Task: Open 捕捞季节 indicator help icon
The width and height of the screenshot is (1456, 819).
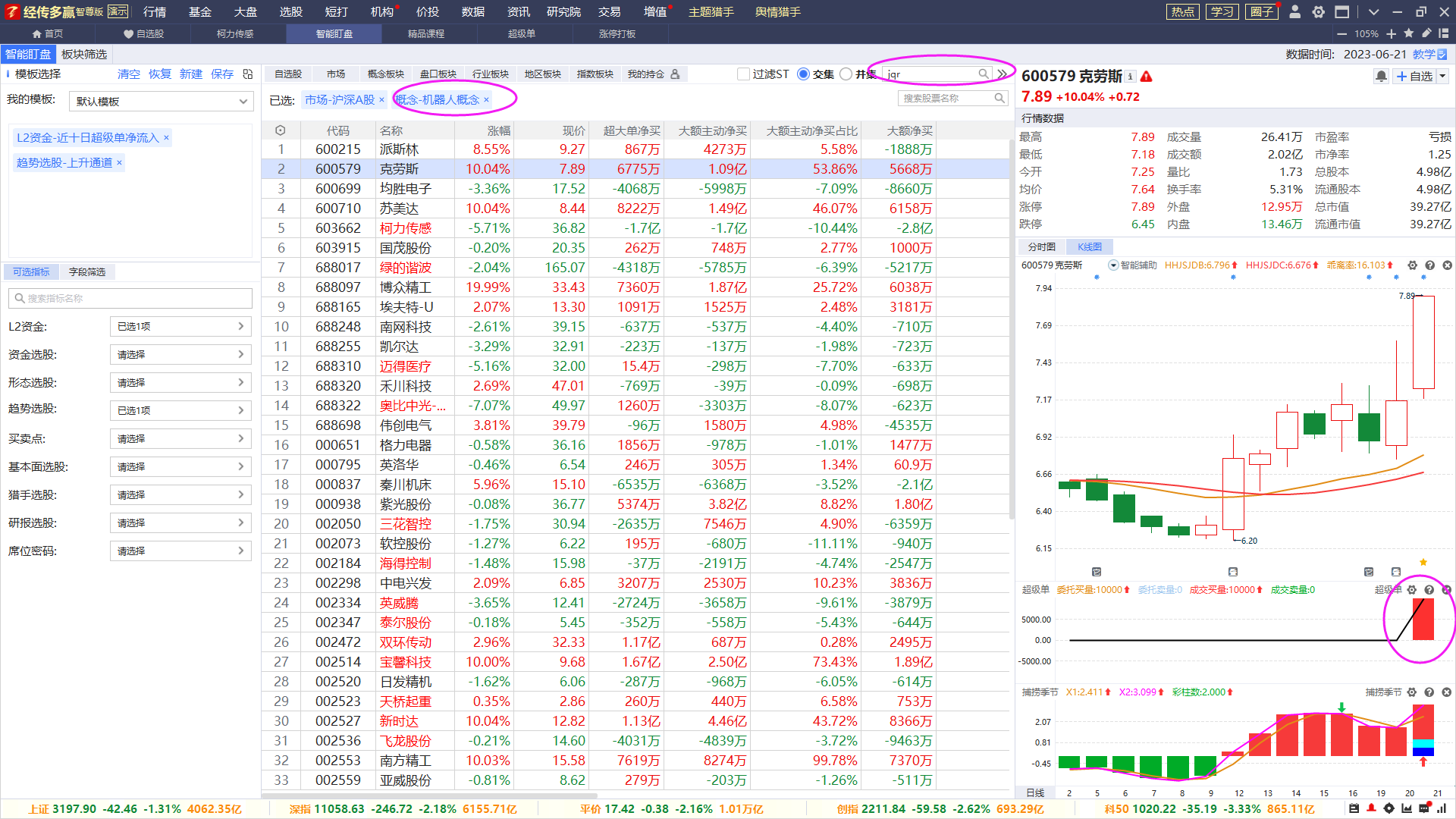Action: pyautogui.click(x=1429, y=692)
